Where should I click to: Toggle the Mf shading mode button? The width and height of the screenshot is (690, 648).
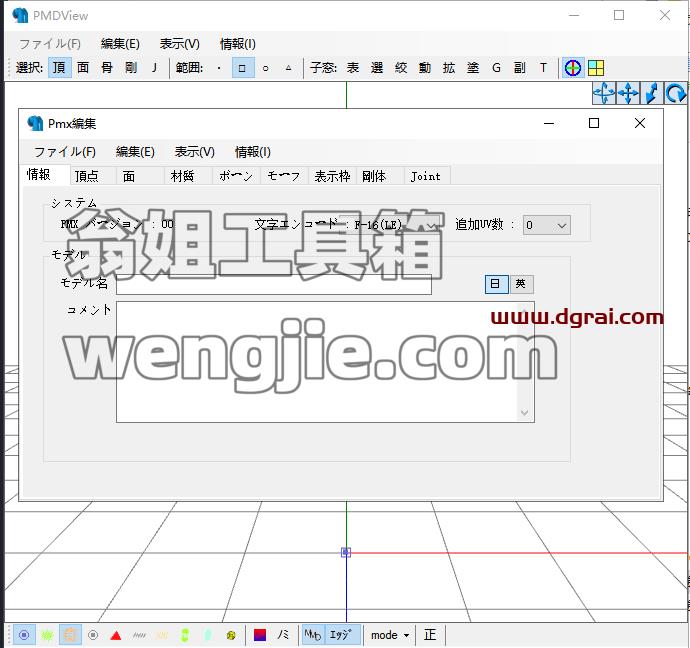click(313, 635)
